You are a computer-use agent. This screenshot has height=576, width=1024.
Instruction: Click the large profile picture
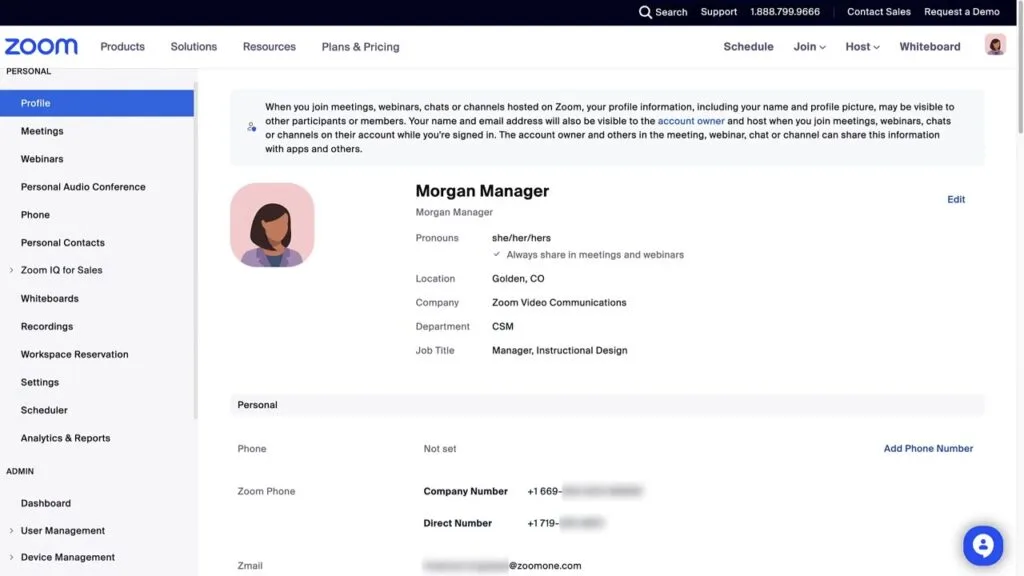[272, 225]
